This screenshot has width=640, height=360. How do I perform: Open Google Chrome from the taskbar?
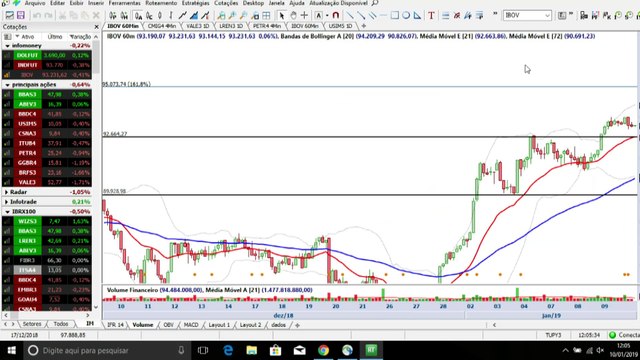(x=323, y=350)
